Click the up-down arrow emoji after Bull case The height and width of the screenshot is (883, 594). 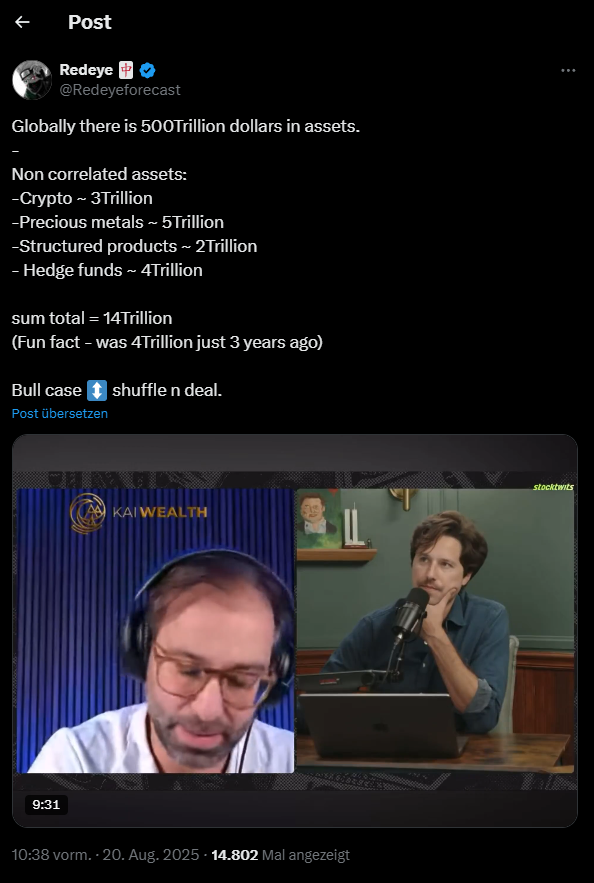coord(97,390)
